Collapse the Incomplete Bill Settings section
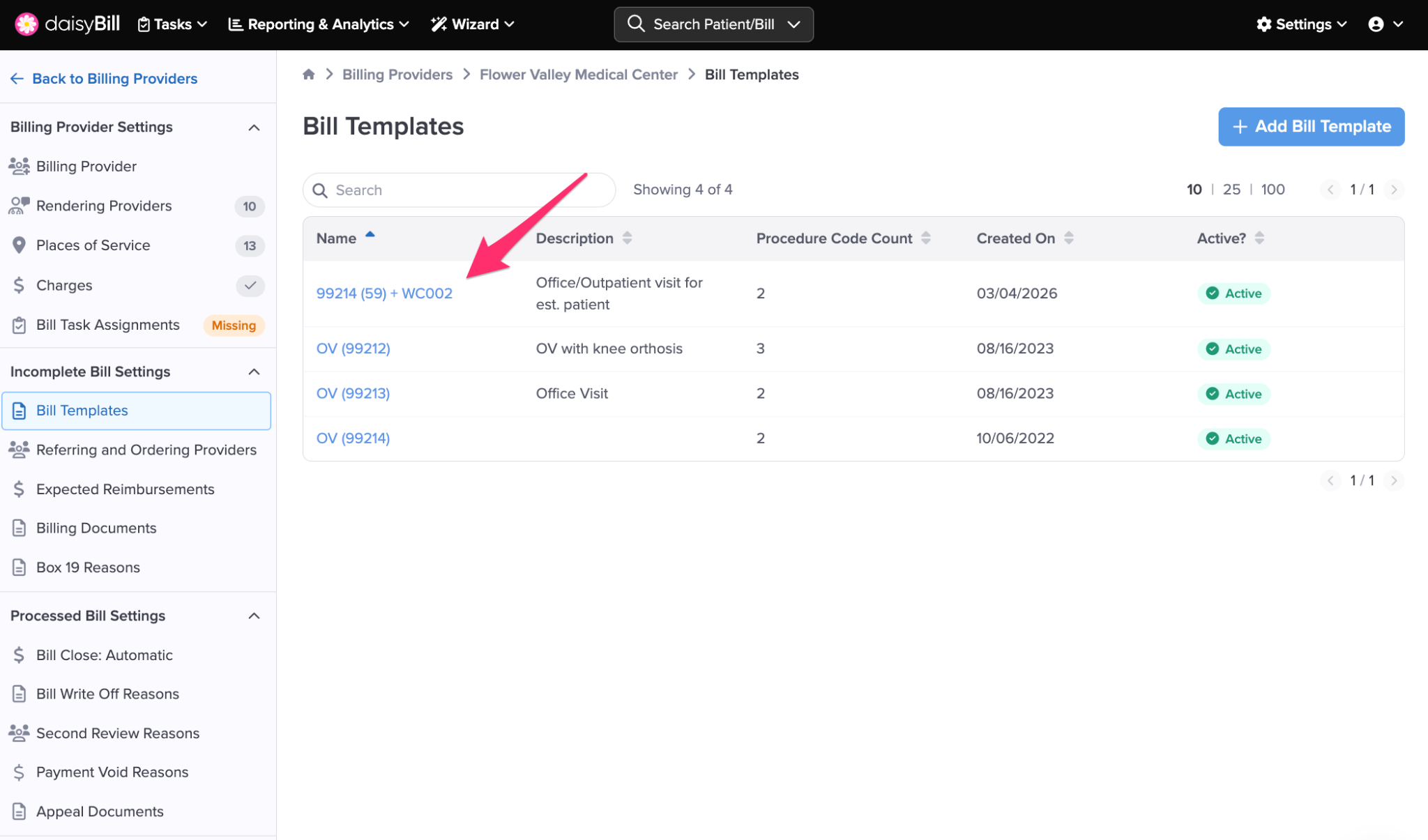 (x=254, y=372)
